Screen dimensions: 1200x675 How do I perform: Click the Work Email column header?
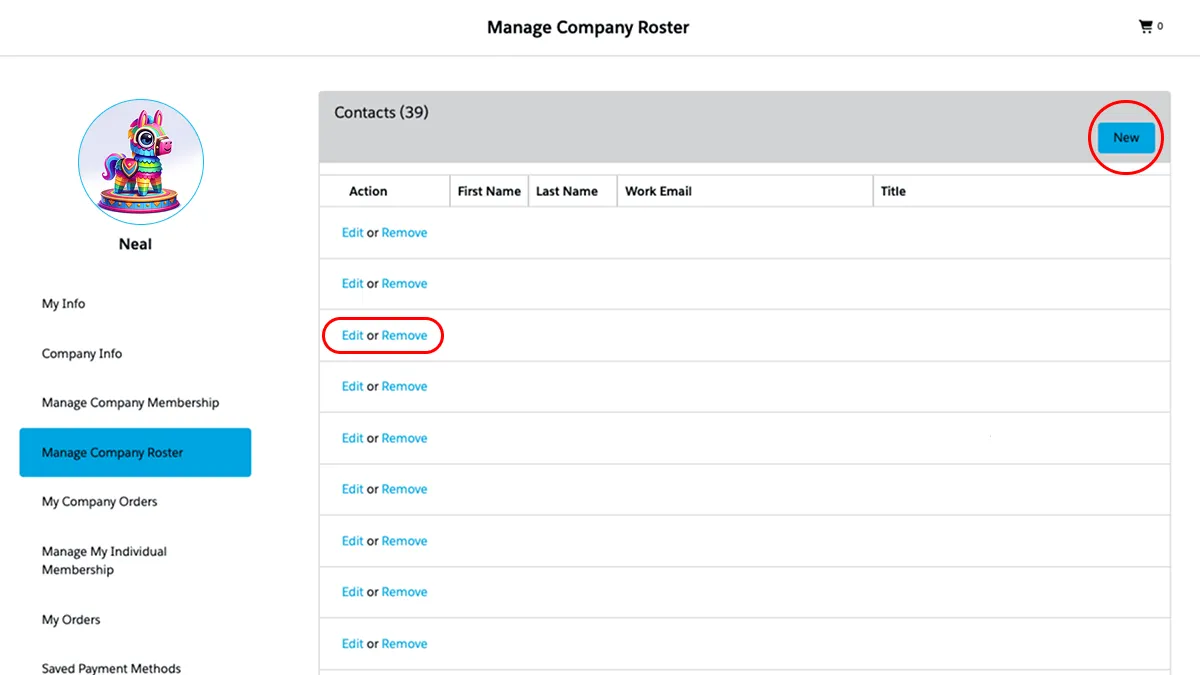coord(658,191)
